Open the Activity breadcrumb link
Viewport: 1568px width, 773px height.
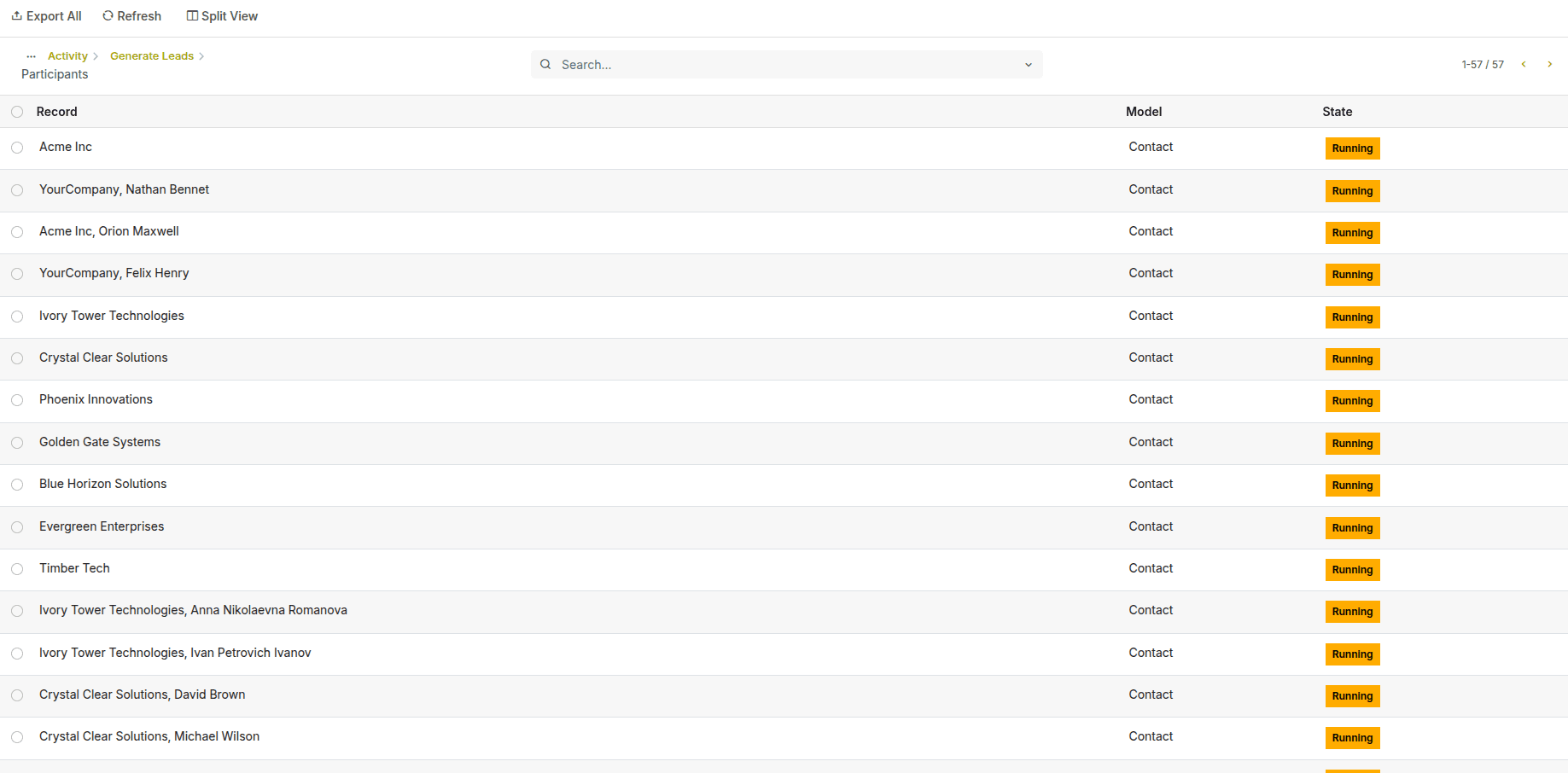click(x=67, y=56)
